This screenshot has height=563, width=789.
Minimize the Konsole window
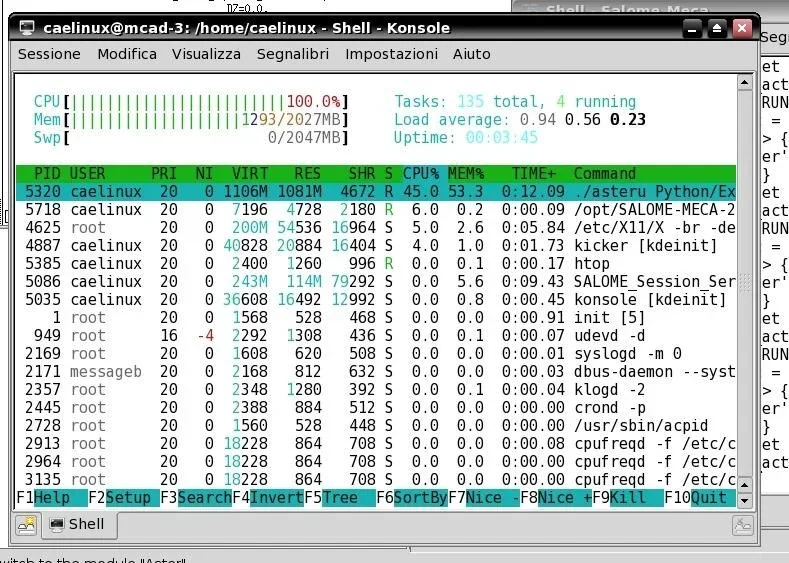click(692, 29)
